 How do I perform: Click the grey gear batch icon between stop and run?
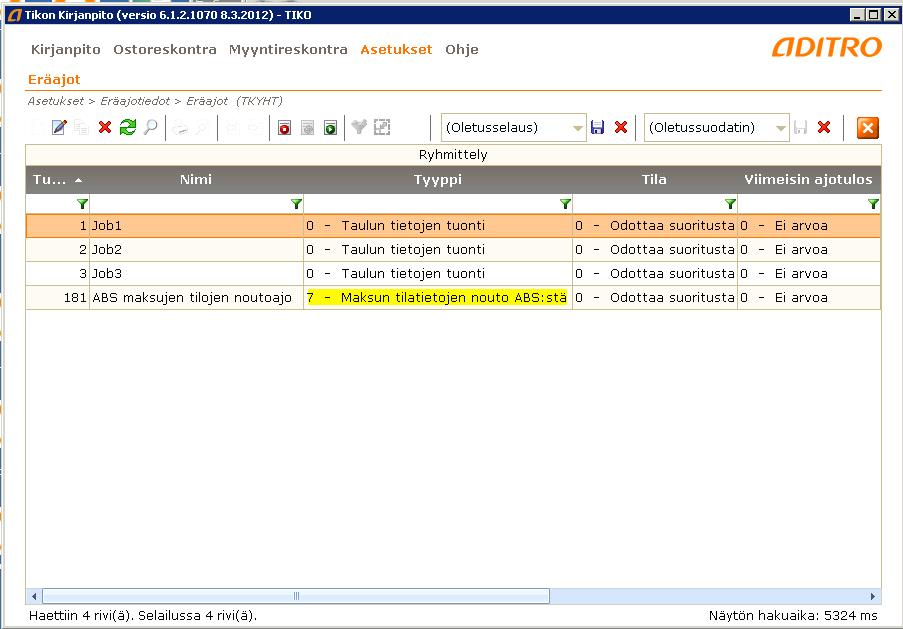click(x=308, y=127)
